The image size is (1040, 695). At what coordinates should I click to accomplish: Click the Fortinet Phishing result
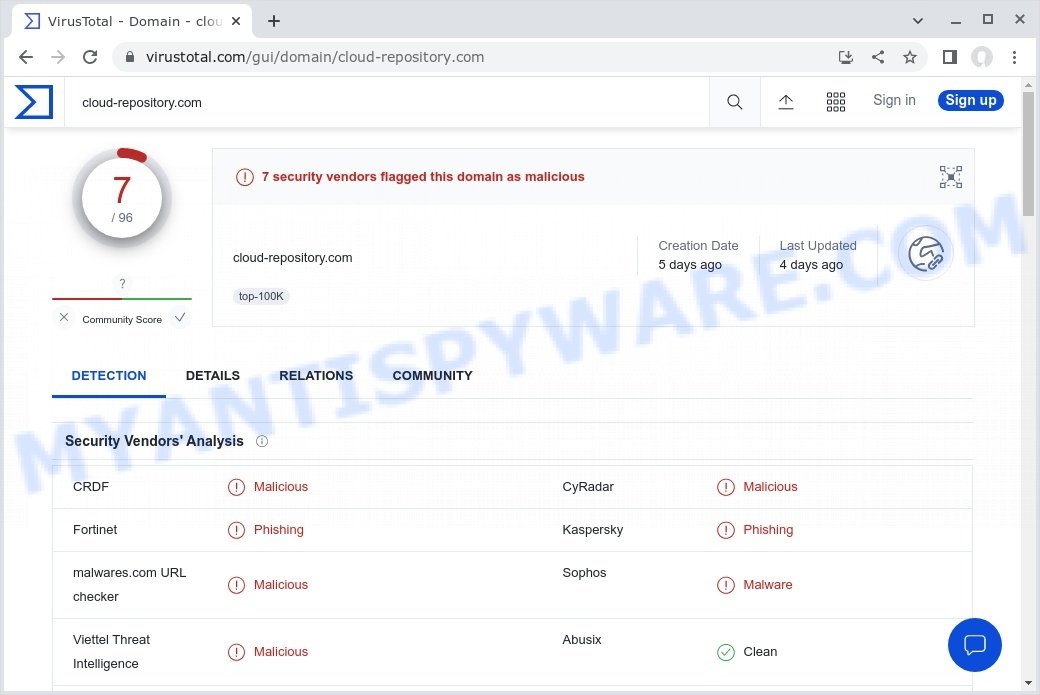pyautogui.click(x=279, y=530)
